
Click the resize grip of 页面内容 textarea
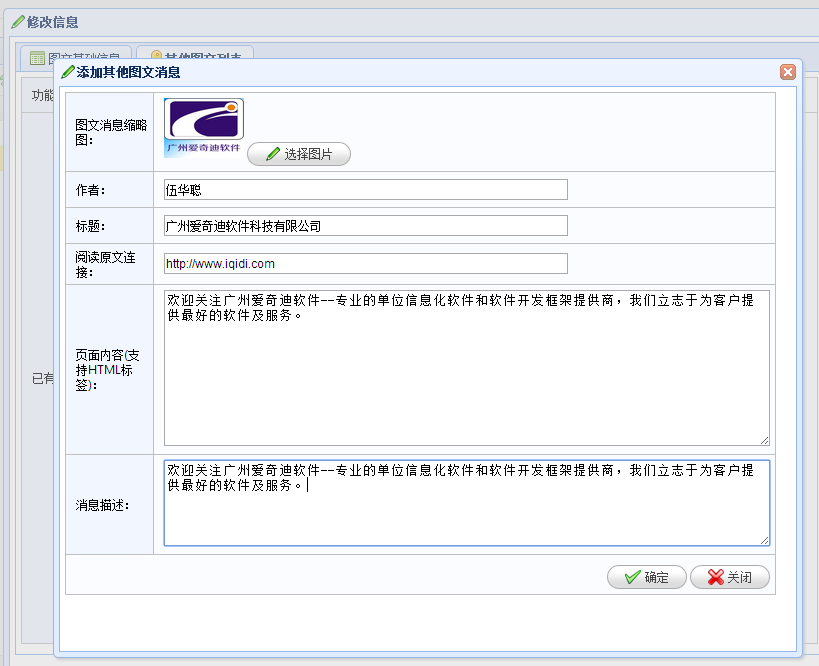pyautogui.click(x=765, y=441)
